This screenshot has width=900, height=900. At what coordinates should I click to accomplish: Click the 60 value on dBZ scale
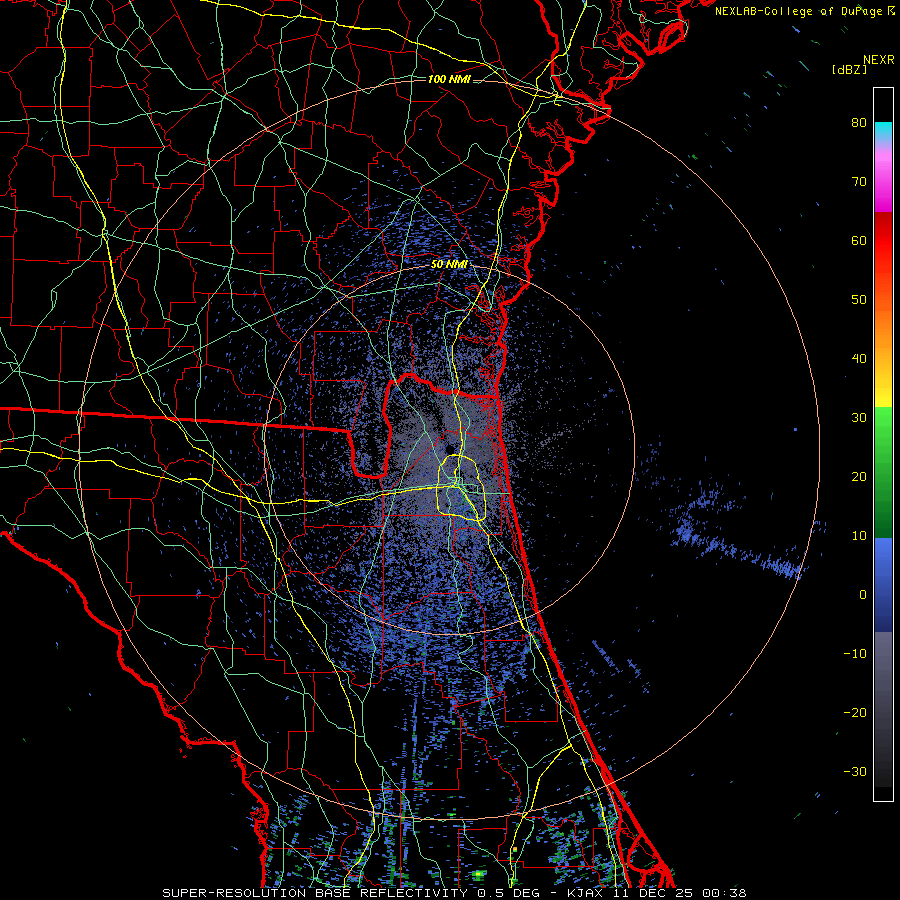pyautogui.click(x=859, y=240)
